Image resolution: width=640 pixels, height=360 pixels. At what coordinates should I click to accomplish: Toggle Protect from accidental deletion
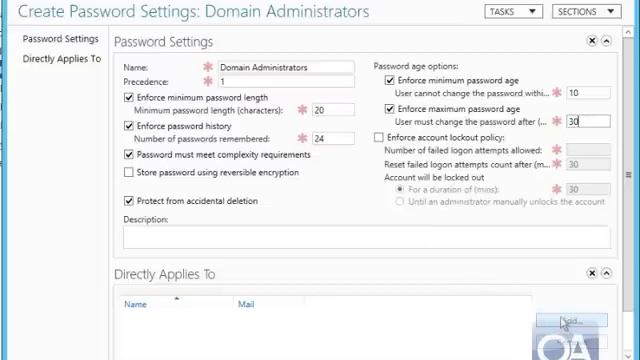(x=129, y=201)
